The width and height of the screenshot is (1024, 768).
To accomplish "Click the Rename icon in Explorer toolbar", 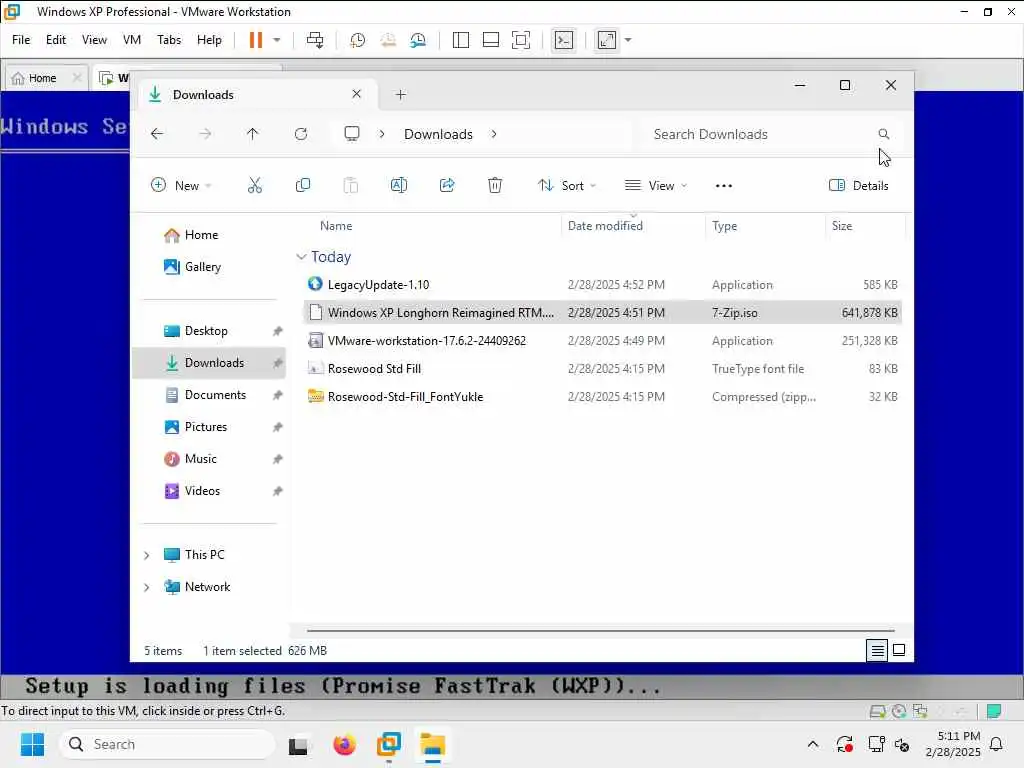I will pos(398,185).
